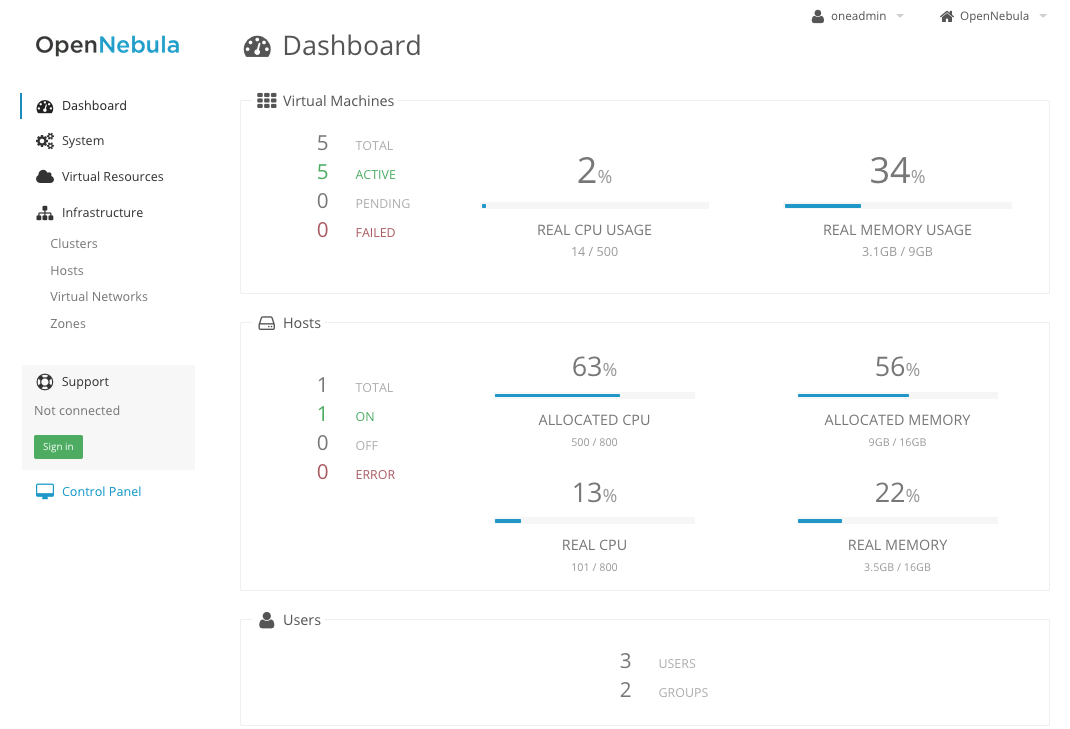Image resolution: width=1070 pixels, height=729 pixels.
Task: Click the OpenNebula home icon in header
Action: point(946,16)
